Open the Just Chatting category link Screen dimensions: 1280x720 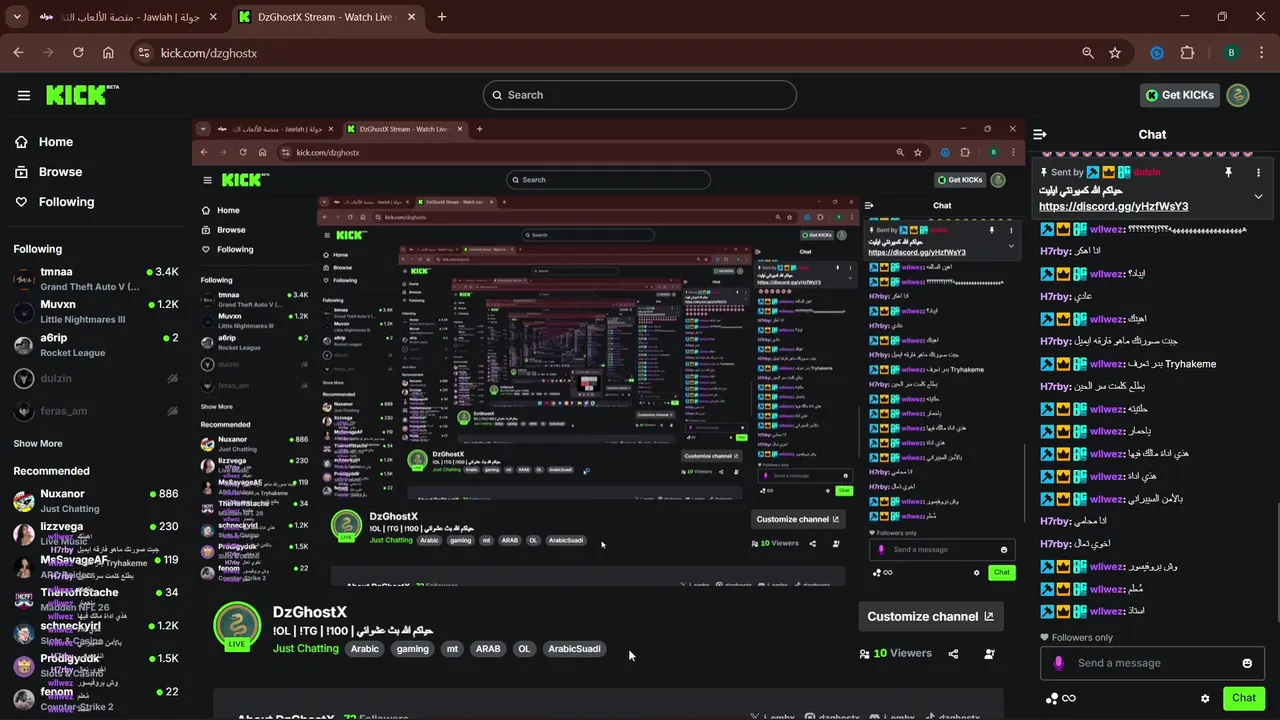[306, 649]
